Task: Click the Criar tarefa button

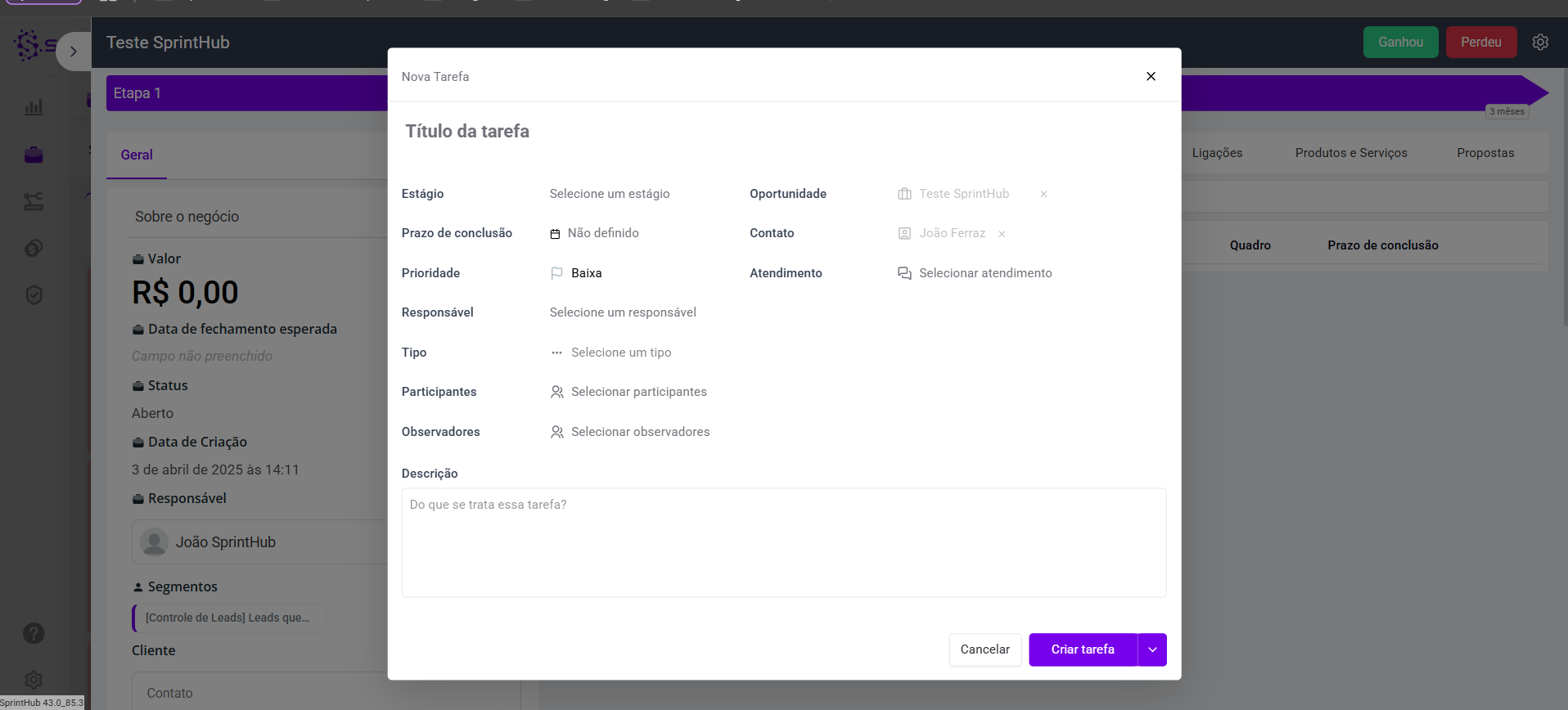Action: point(1083,649)
